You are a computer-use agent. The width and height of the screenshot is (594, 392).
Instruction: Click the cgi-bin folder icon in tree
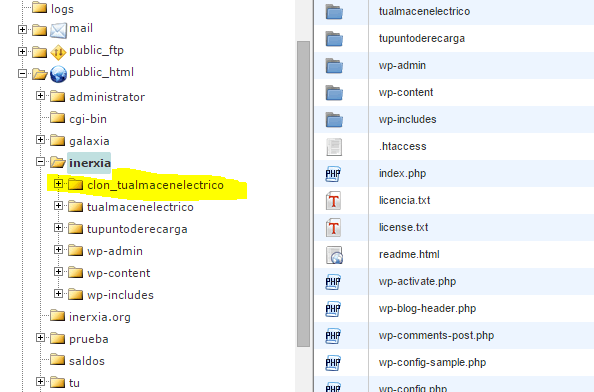click(58, 117)
